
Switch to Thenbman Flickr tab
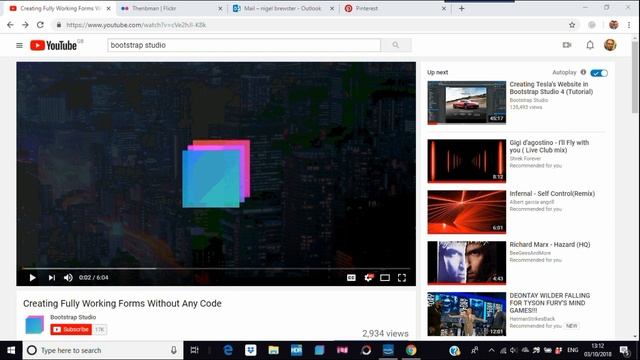171,8
